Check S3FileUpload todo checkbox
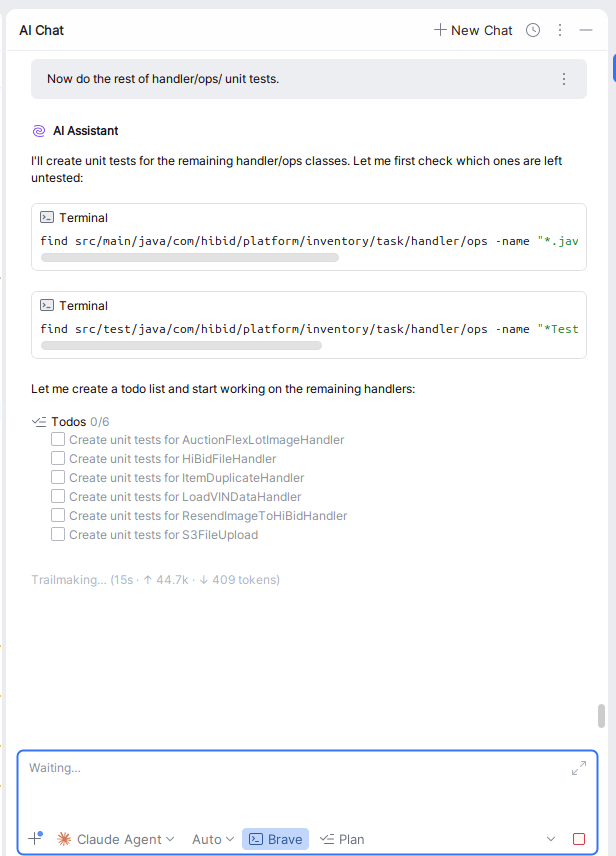This screenshot has height=856, width=616. [58, 534]
